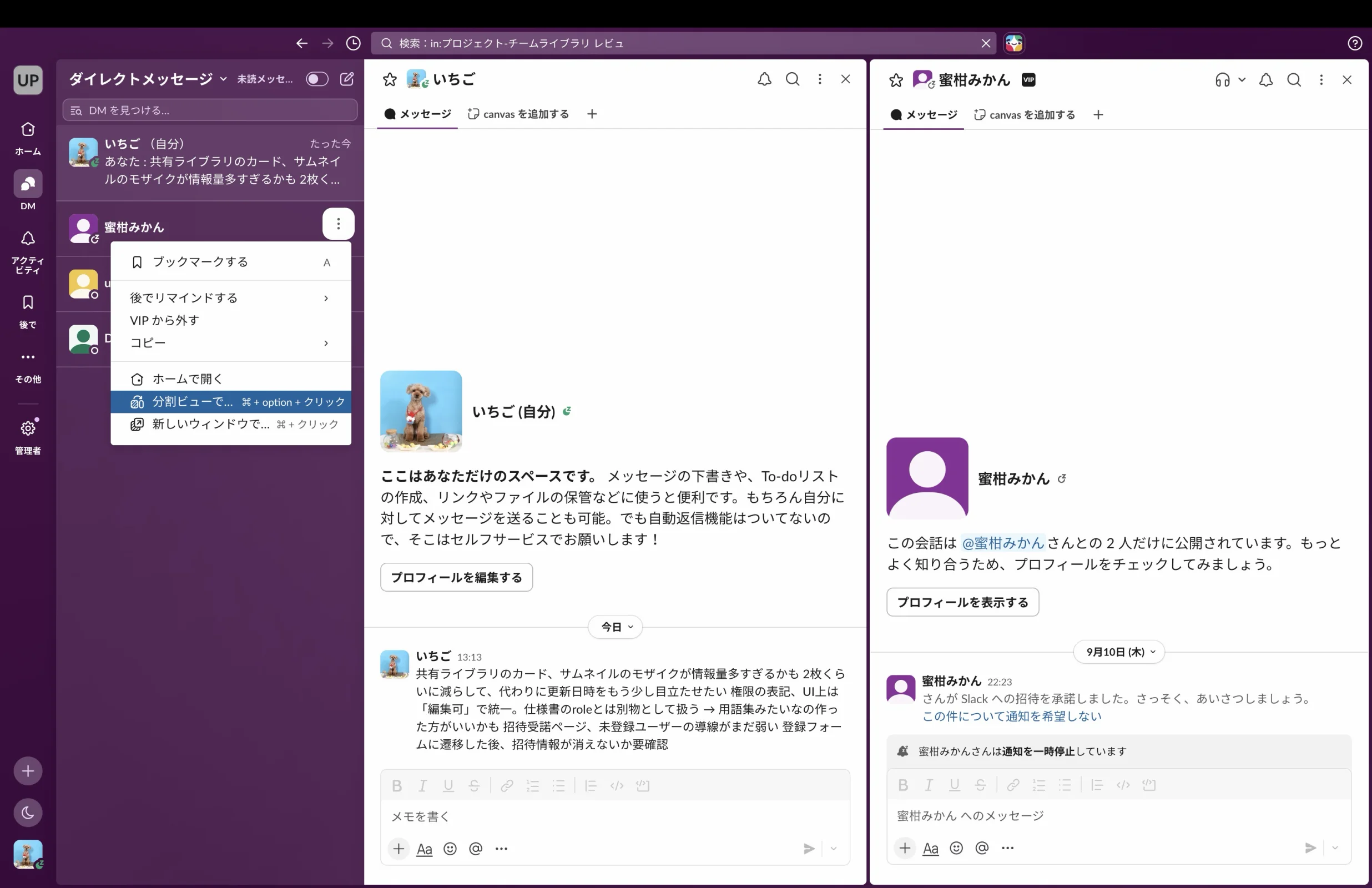Toggle formatting Aa in メモを書く composer
This screenshot has height=888, width=1372.
coord(424,849)
